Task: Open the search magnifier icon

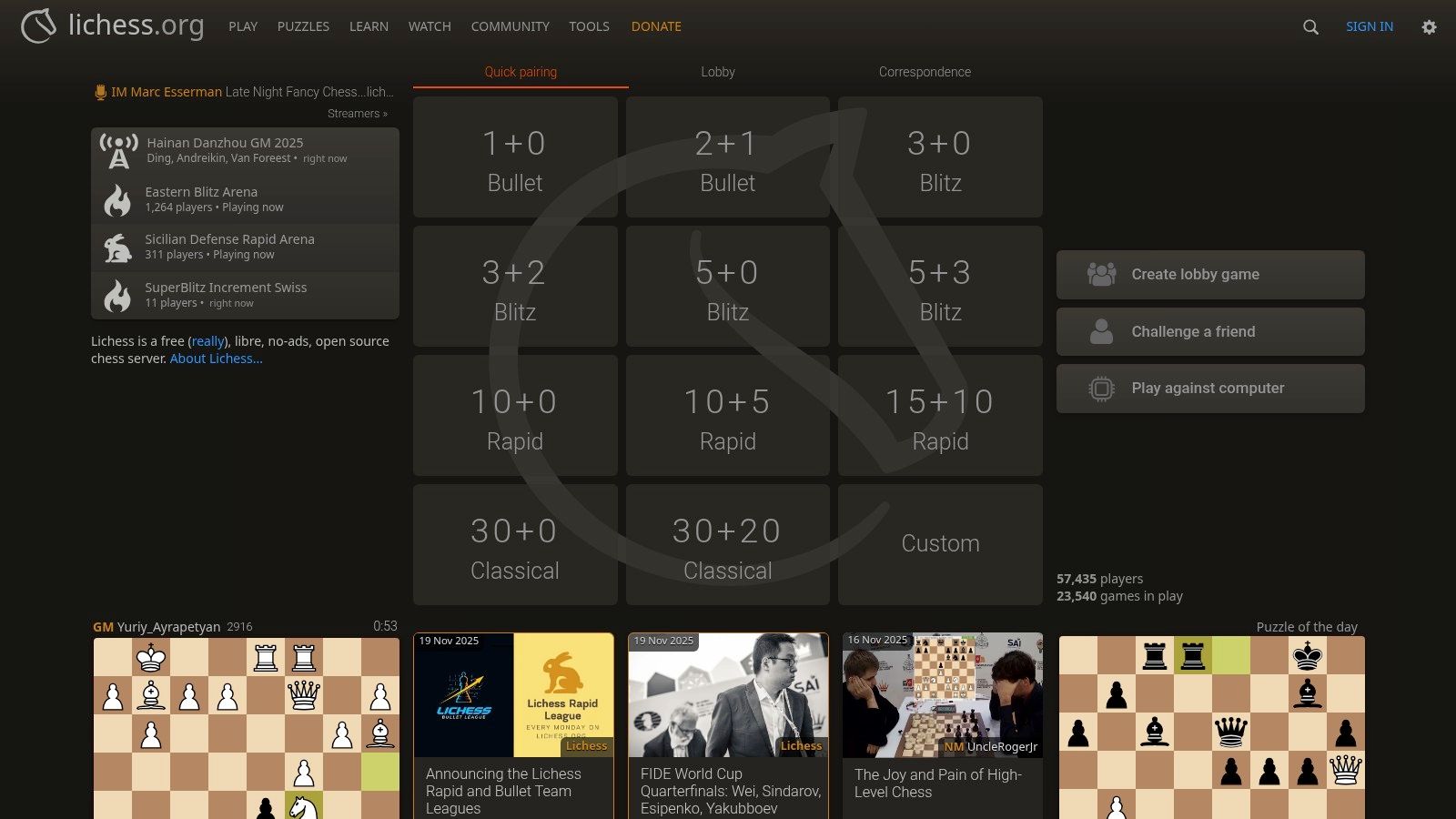Action: click(1310, 27)
